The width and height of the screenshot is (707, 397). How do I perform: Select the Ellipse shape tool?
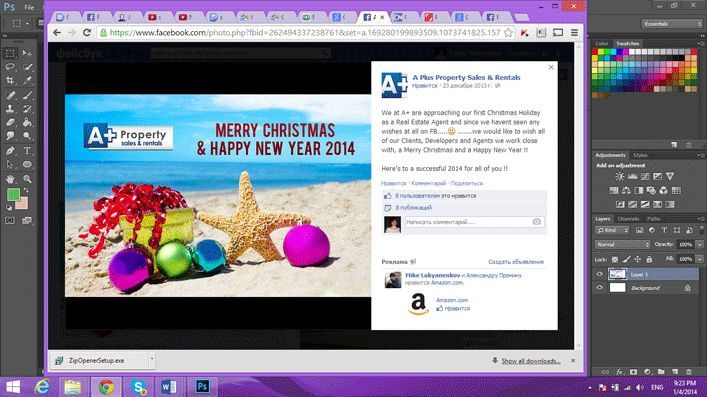tap(28, 164)
